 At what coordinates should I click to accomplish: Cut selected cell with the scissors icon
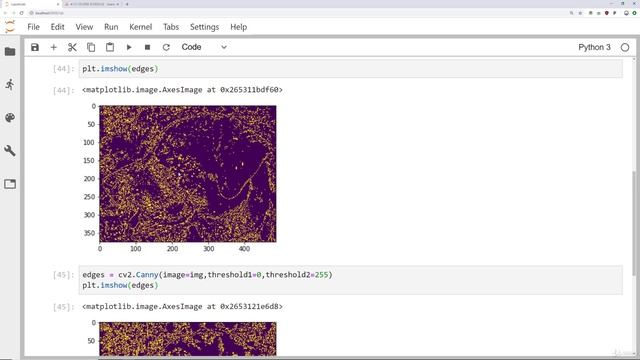72,47
